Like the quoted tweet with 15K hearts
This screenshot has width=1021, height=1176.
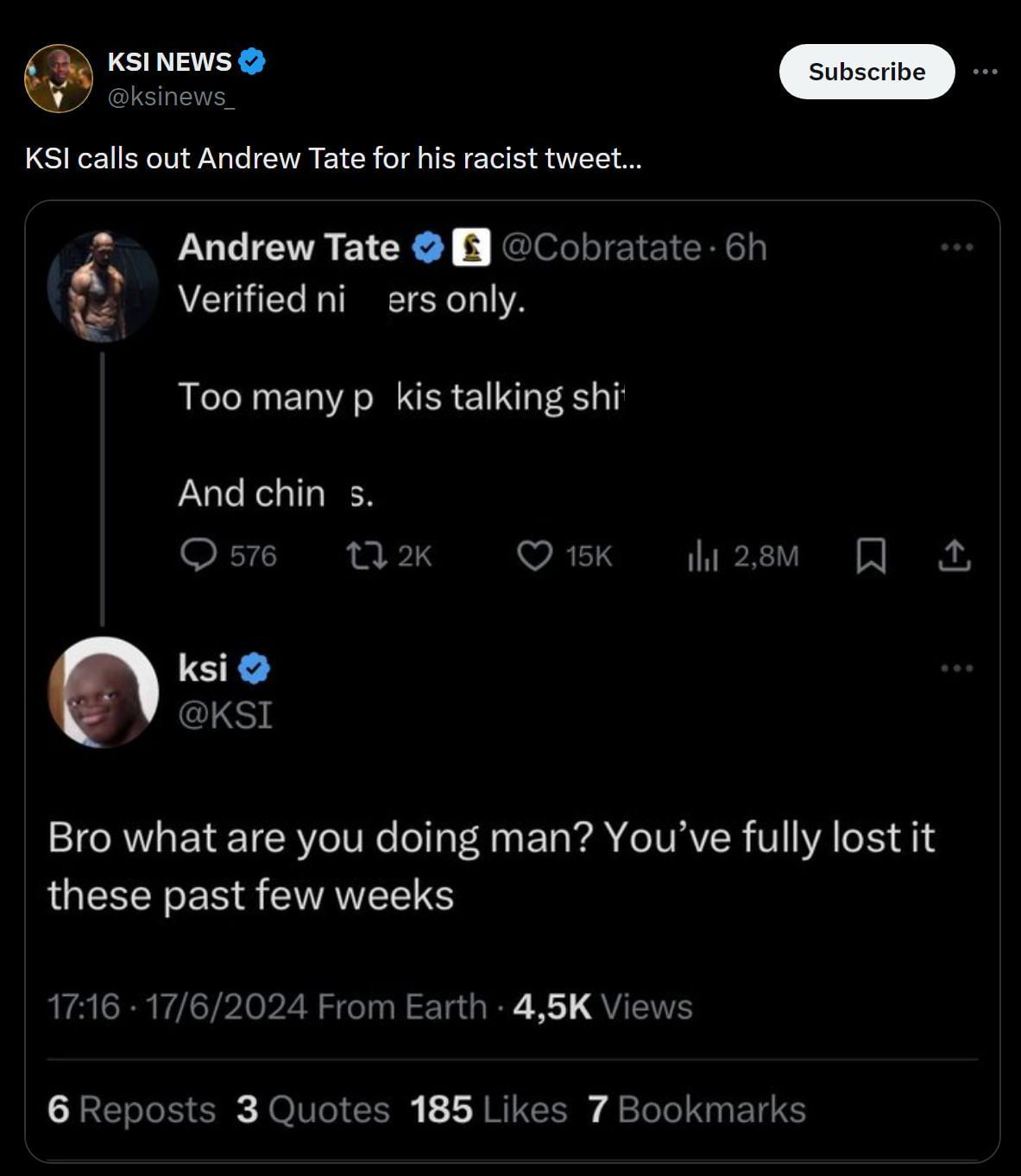534,555
